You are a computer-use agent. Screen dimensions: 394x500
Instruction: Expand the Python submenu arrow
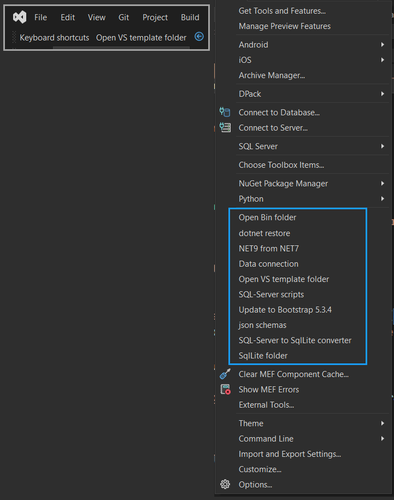click(382, 199)
